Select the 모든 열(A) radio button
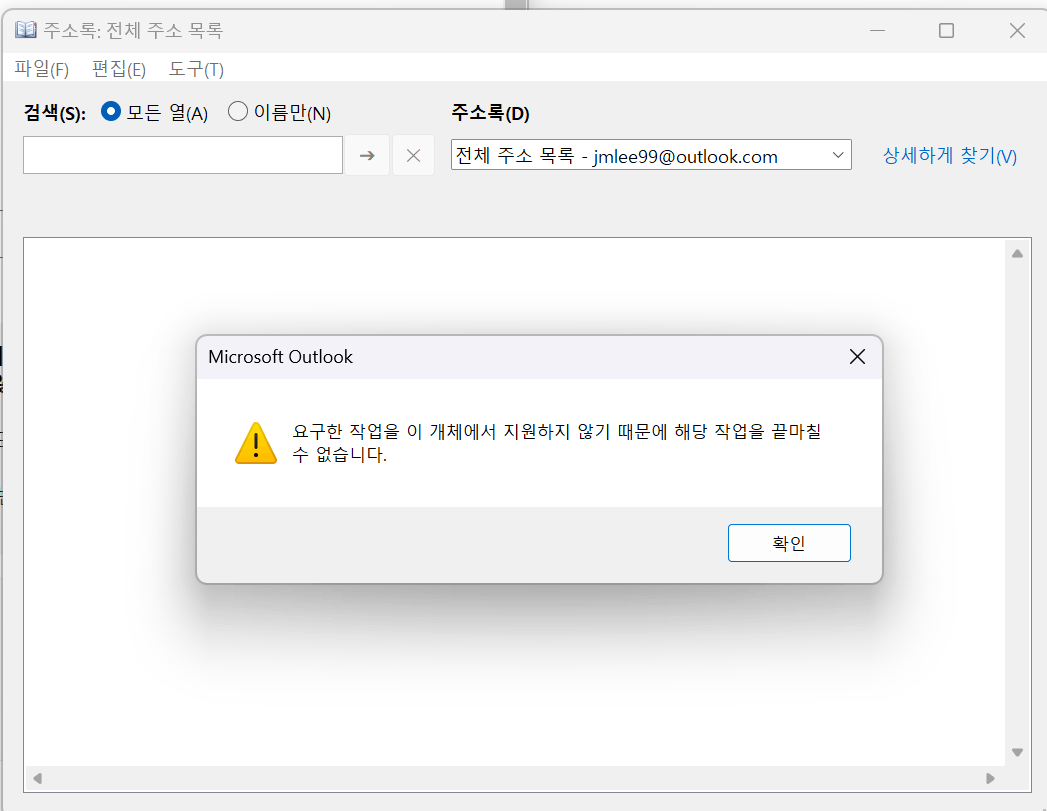The image size is (1047, 811). click(111, 111)
